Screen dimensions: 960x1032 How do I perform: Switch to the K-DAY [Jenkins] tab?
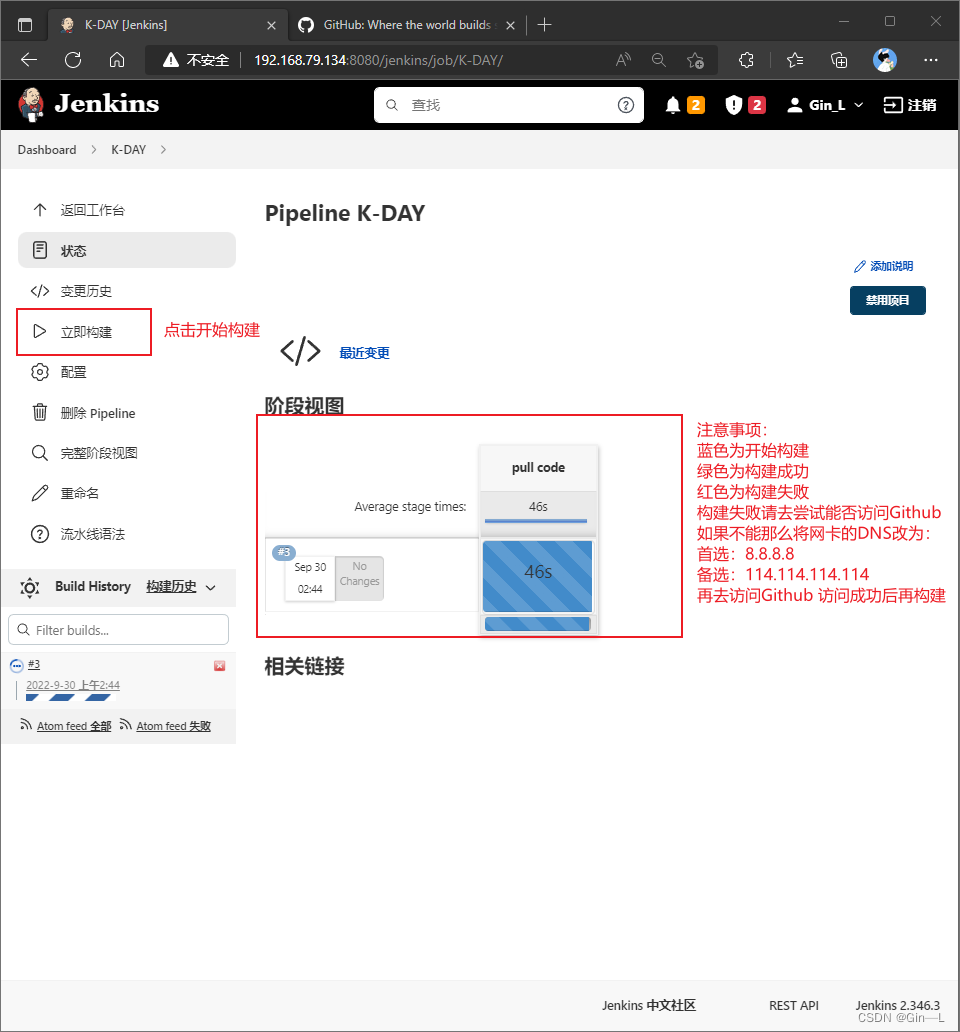click(168, 25)
